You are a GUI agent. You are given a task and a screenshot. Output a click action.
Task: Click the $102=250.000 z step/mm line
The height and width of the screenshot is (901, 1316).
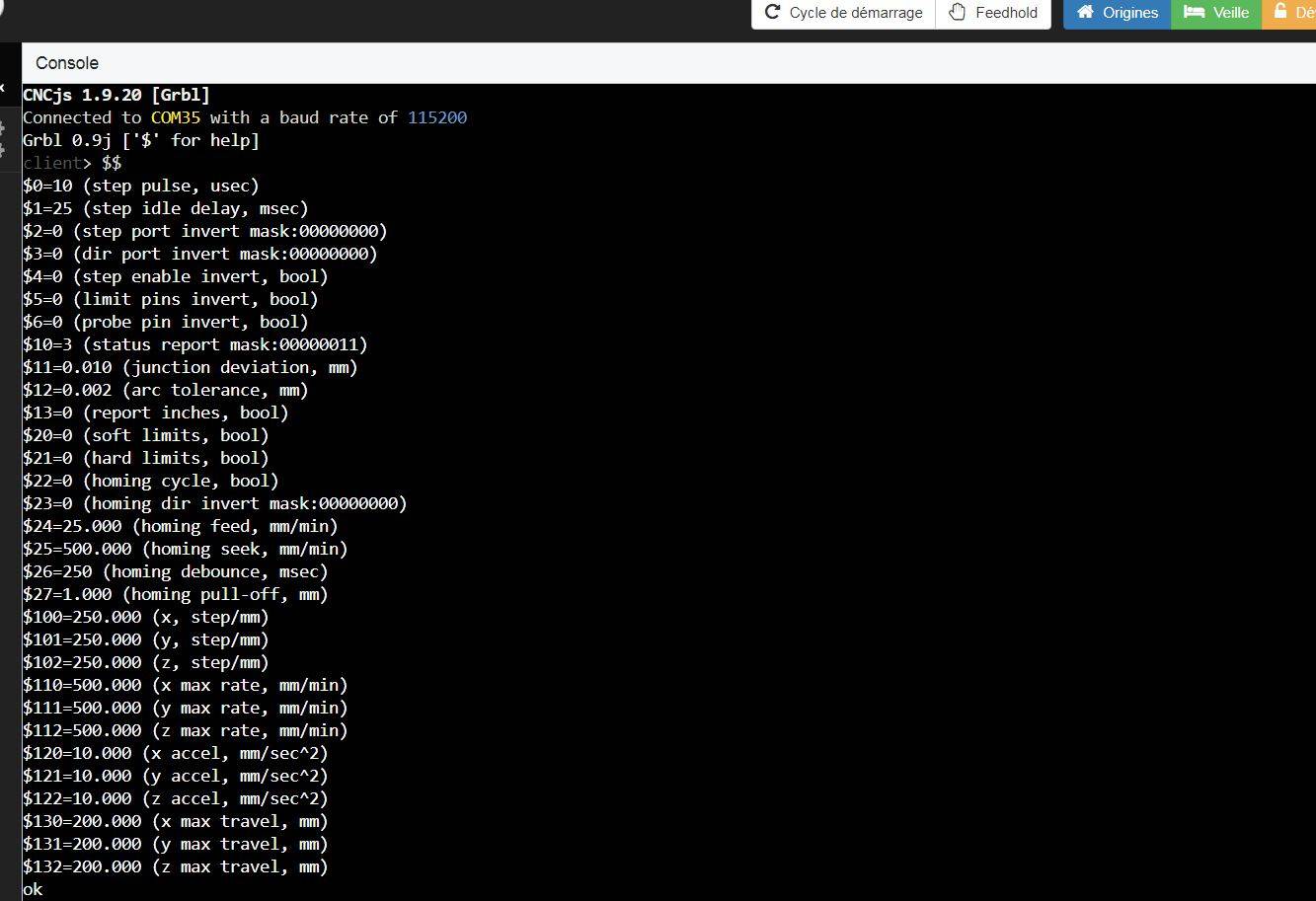point(146,662)
